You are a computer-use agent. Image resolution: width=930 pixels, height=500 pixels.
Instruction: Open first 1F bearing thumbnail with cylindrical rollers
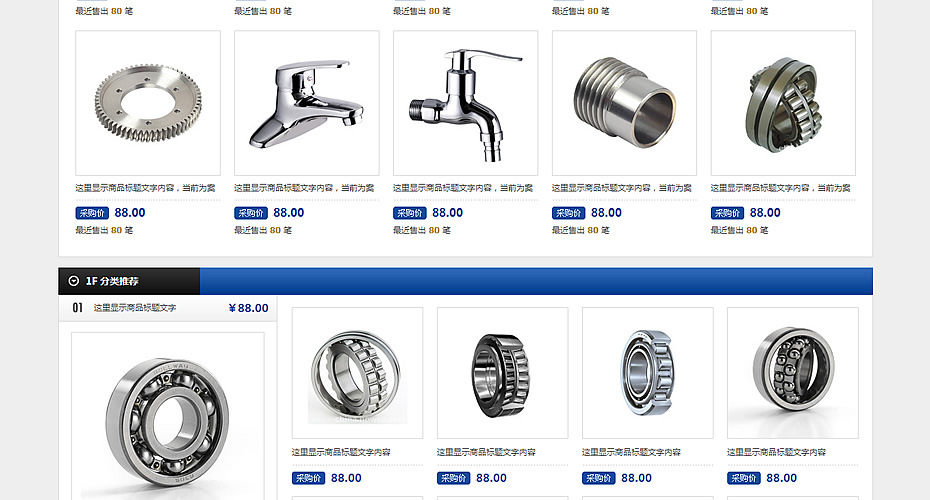[358, 373]
